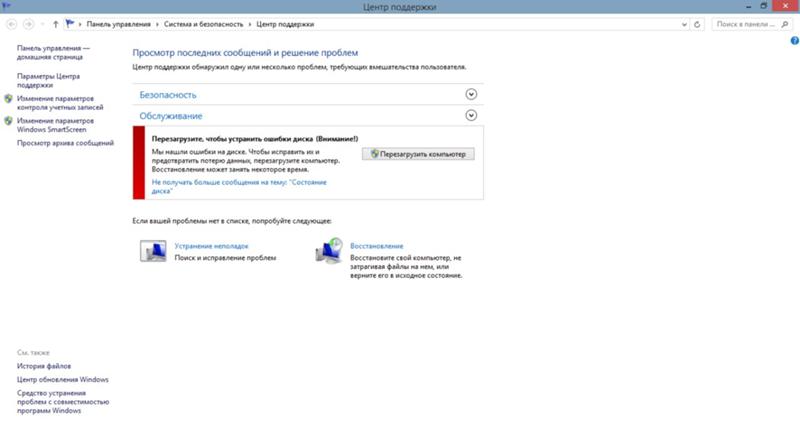Click Система и безопасность breadcrumb

(204, 24)
